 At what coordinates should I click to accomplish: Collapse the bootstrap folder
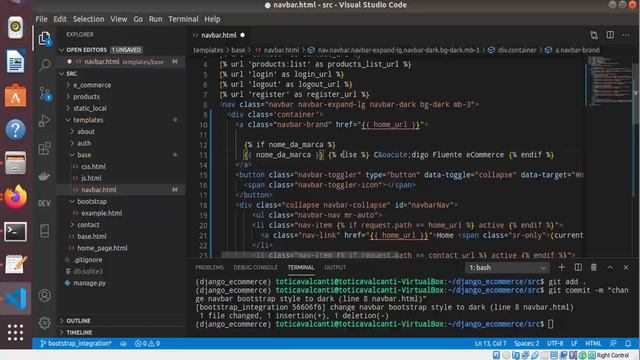point(91,202)
